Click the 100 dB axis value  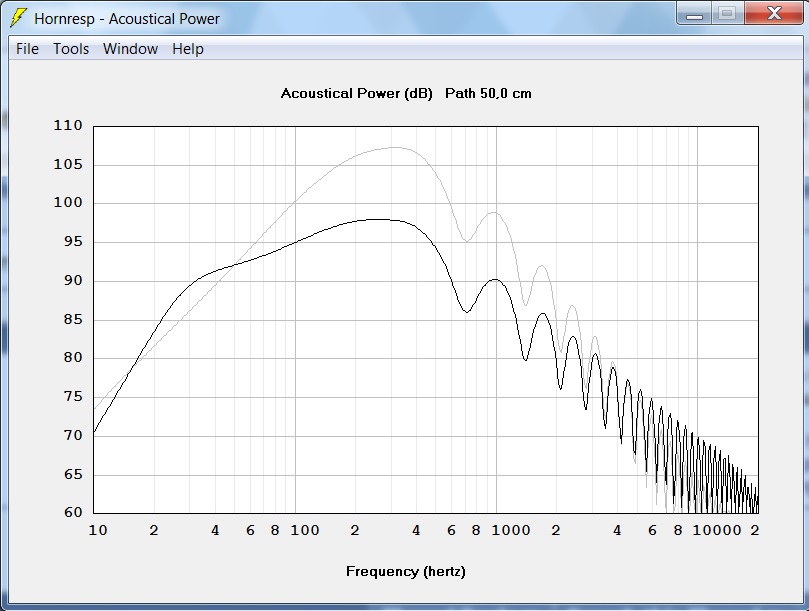(68, 202)
